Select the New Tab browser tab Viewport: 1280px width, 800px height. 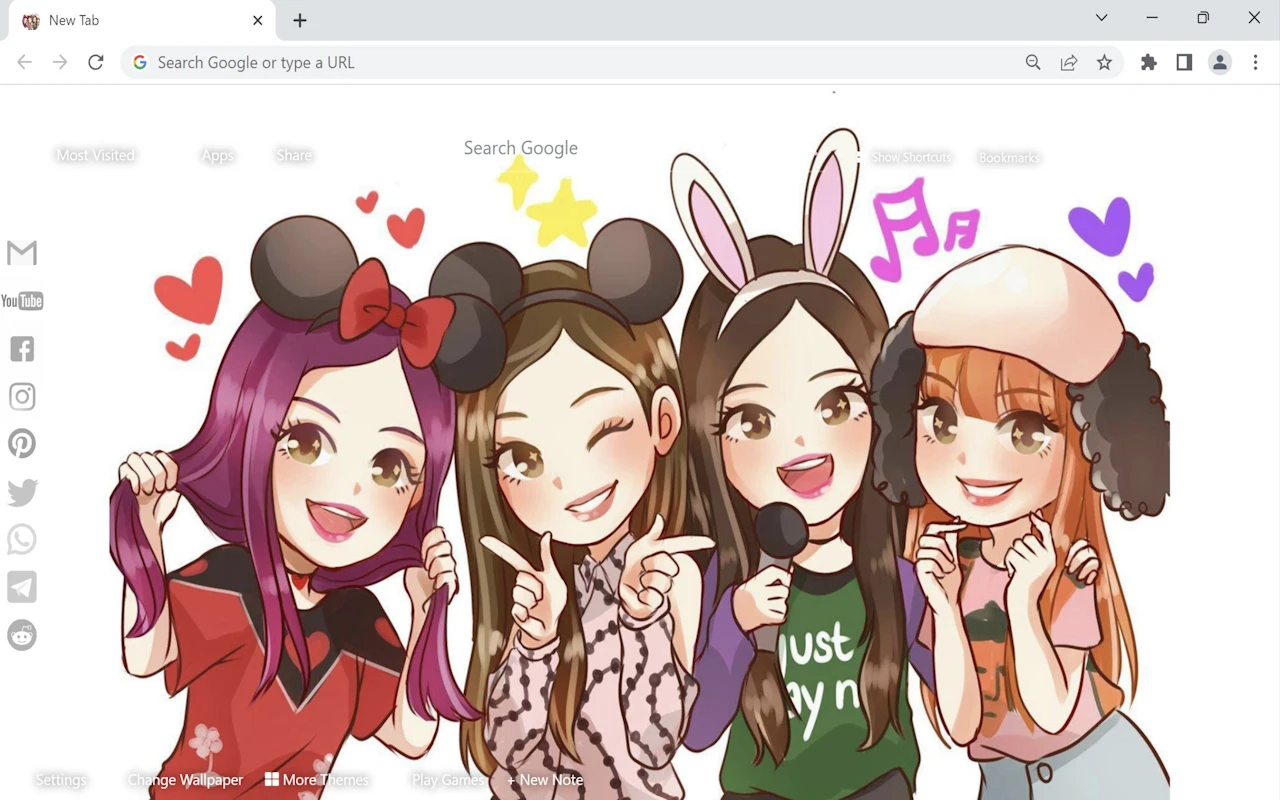point(143,20)
